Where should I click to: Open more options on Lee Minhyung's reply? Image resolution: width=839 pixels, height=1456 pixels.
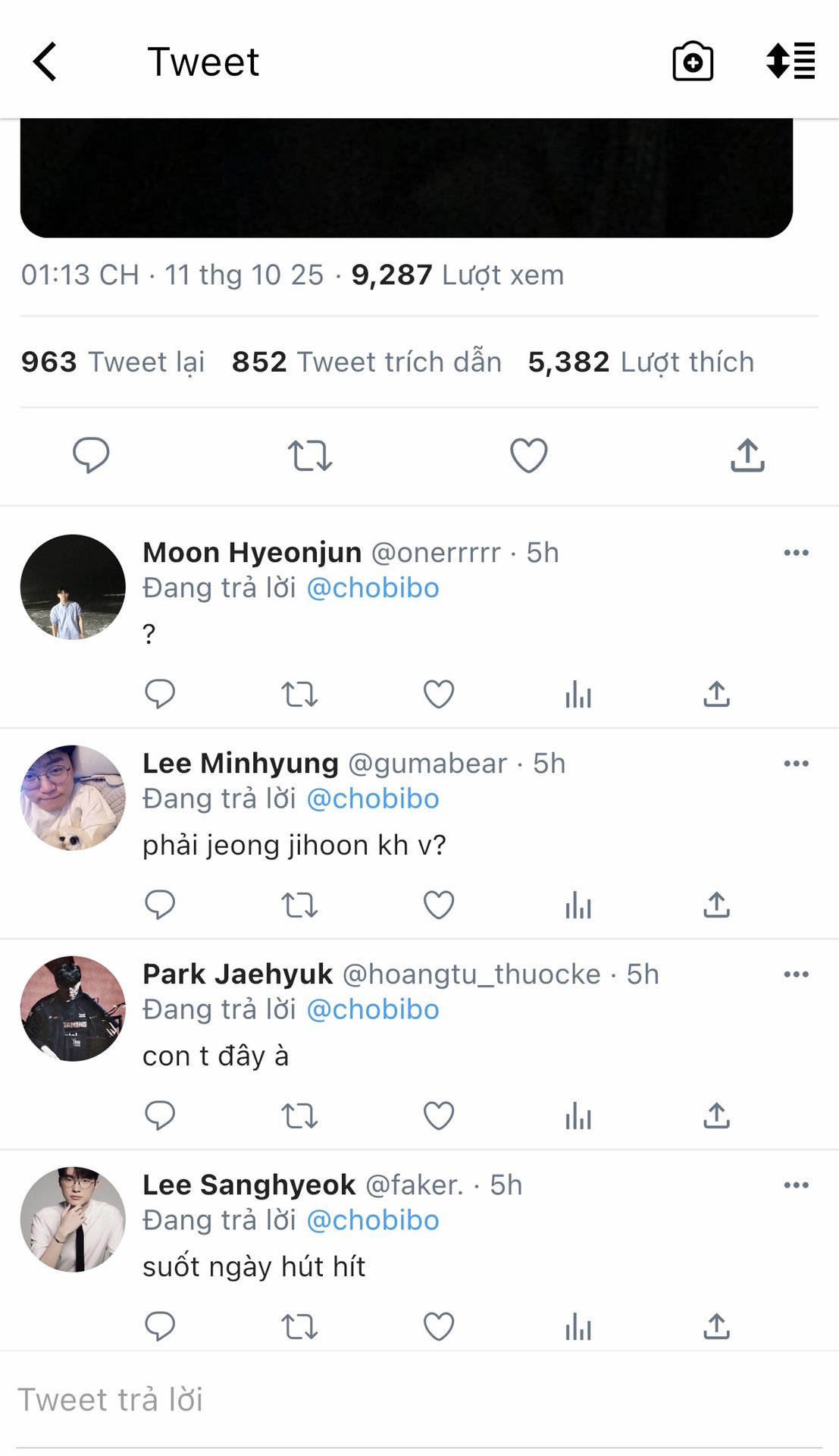tap(796, 764)
